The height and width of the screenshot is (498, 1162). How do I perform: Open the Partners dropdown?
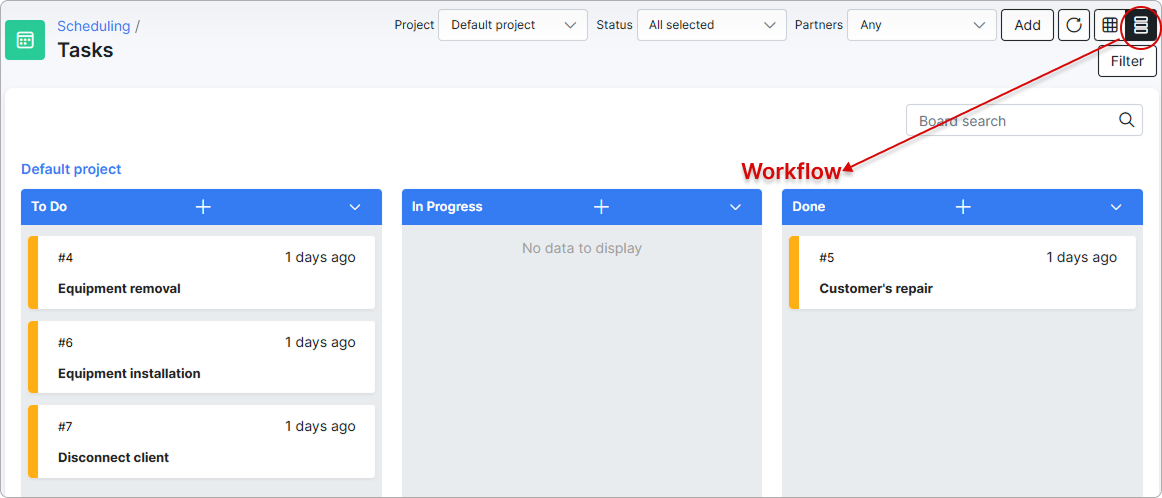point(922,25)
